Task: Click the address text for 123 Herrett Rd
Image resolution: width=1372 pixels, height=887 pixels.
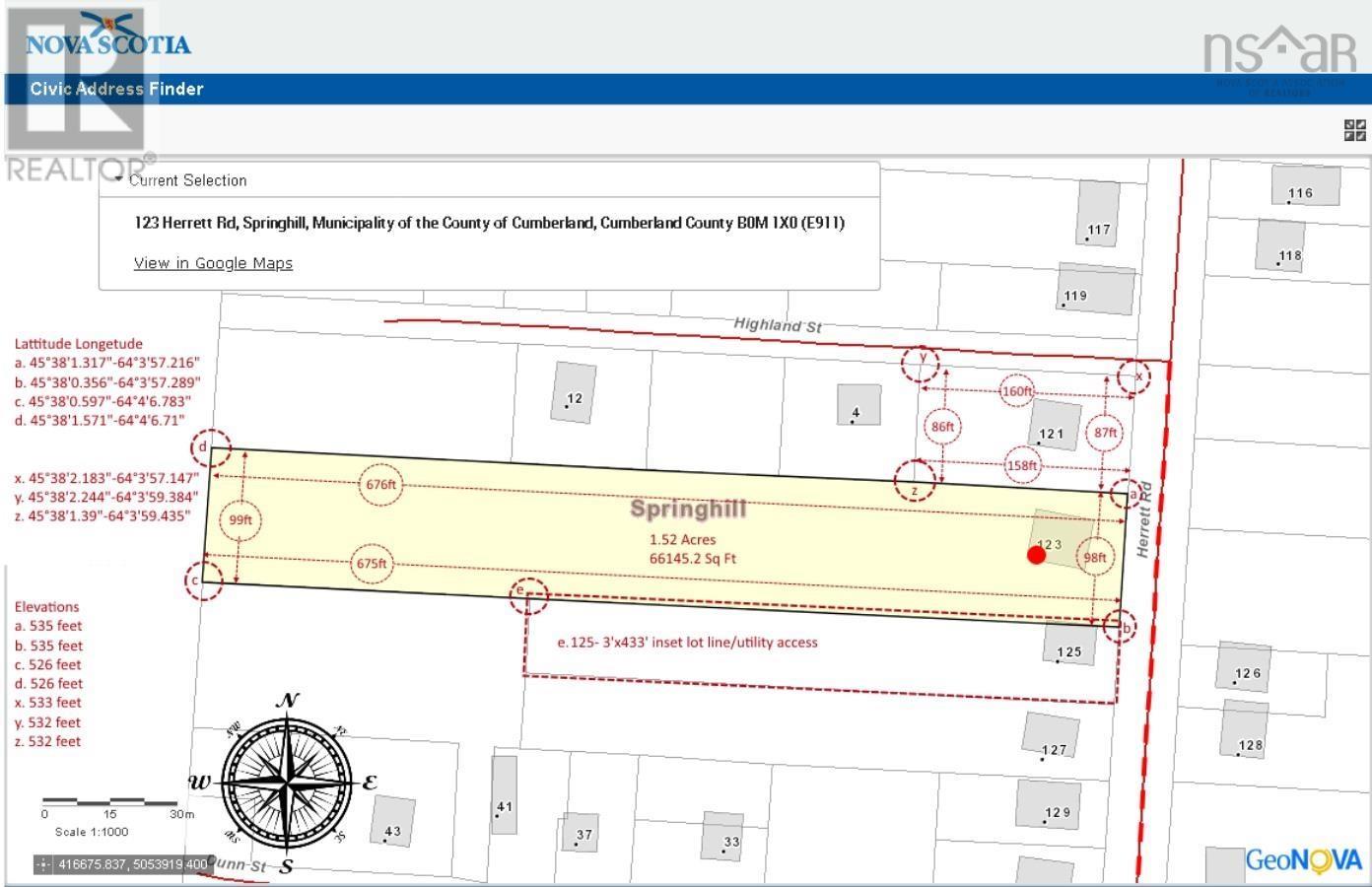Action: [x=489, y=223]
